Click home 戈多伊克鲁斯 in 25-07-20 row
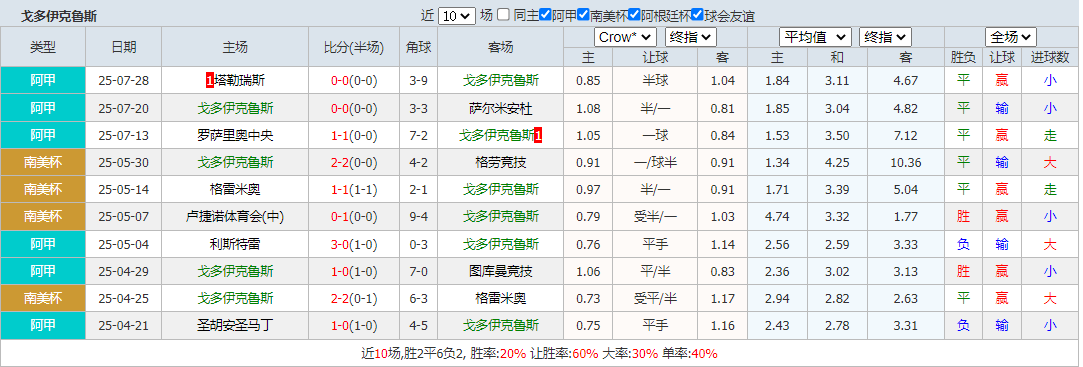The width and height of the screenshot is (1083, 367). [235, 108]
